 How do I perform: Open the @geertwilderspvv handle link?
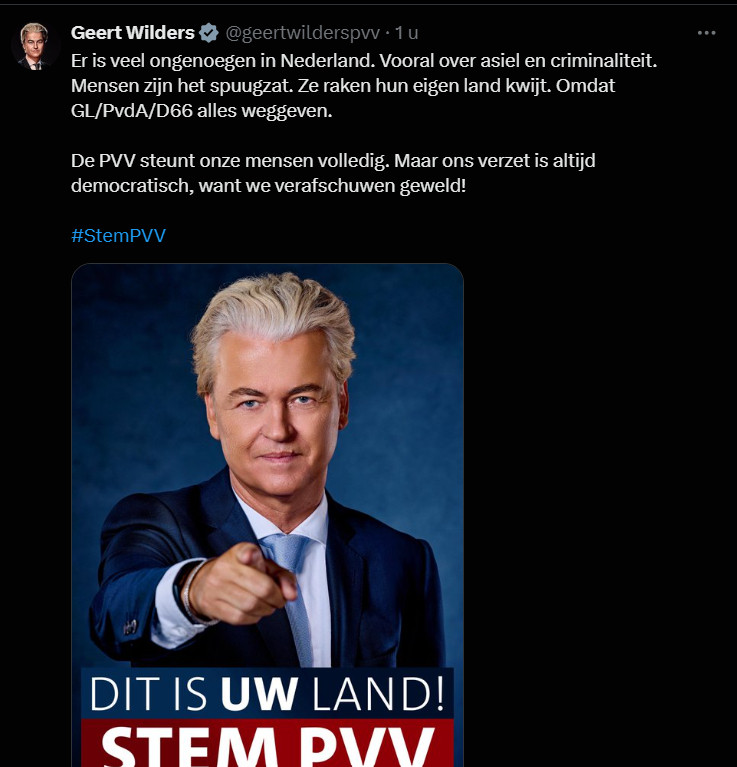302,33
